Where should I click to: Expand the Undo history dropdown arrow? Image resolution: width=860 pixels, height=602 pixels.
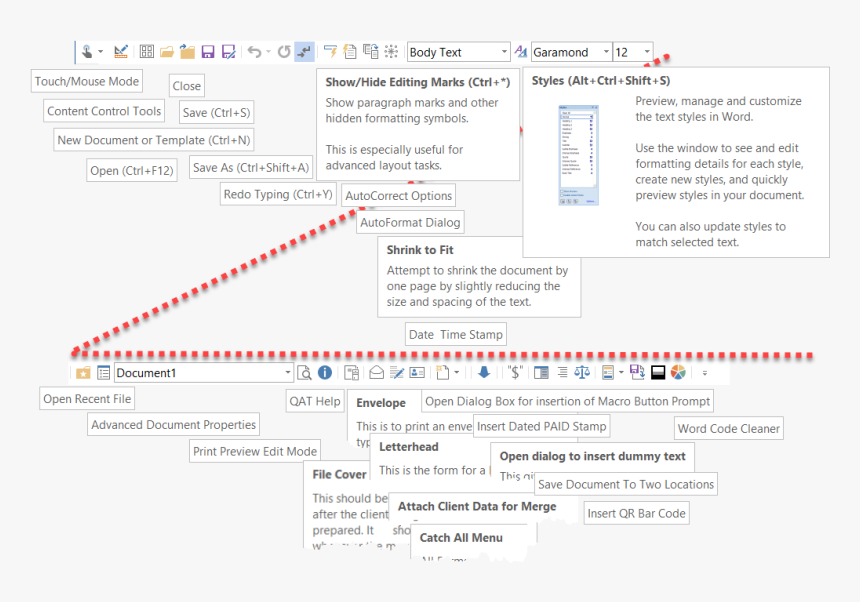268,52
